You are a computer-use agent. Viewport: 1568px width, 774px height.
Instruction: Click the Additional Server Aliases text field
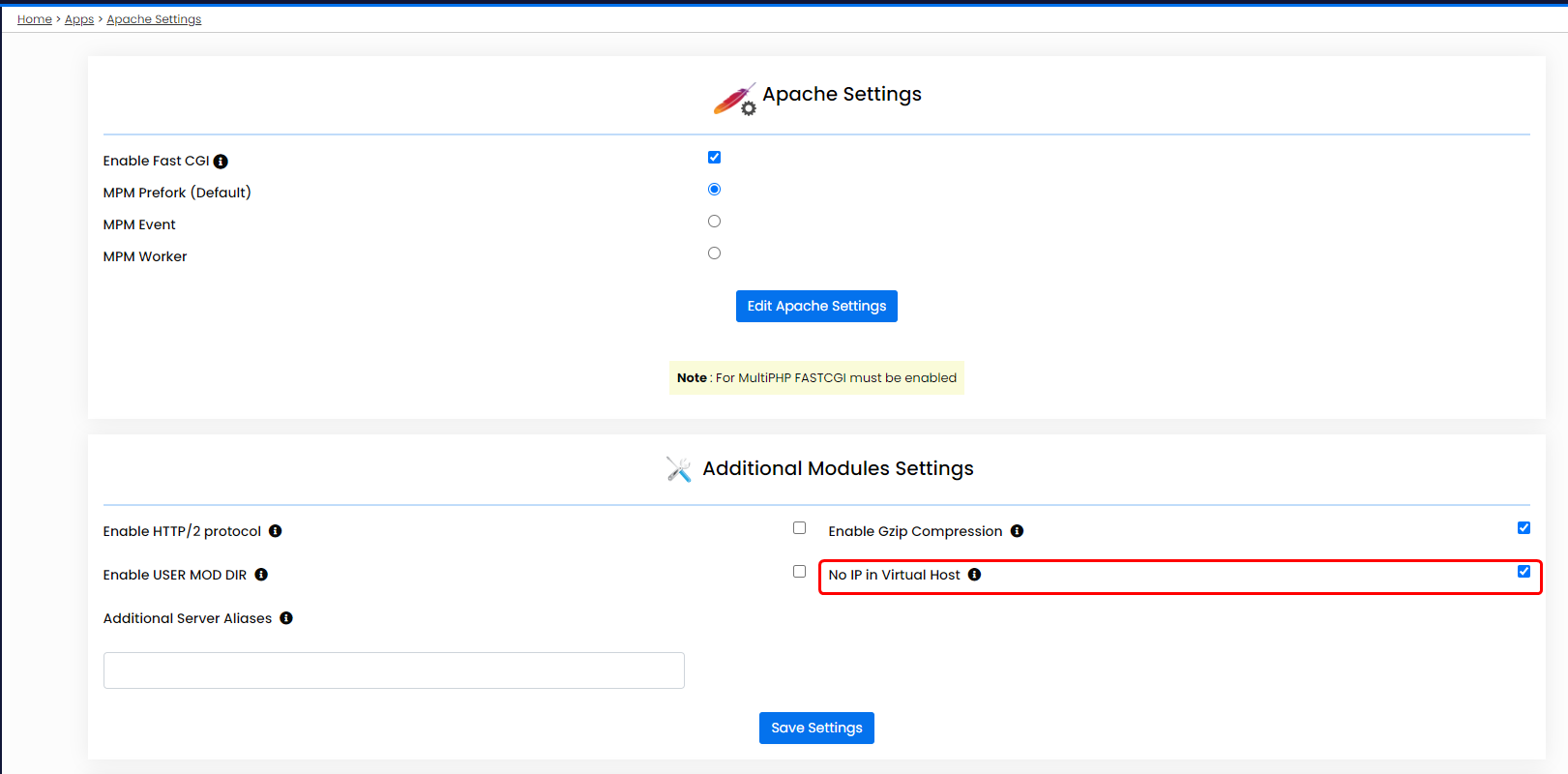394,670
